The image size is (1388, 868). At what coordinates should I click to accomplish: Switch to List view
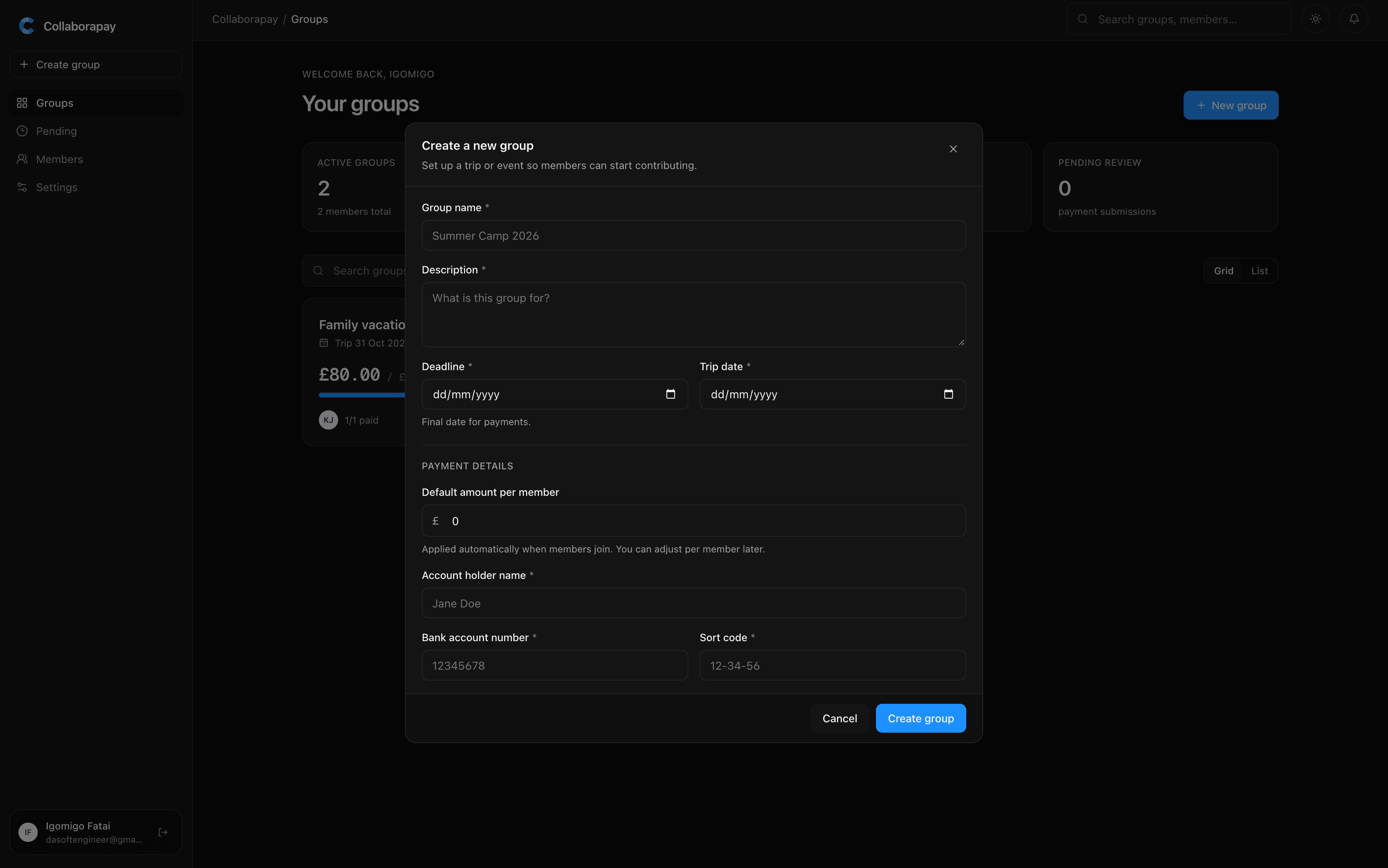[1259, 271]
